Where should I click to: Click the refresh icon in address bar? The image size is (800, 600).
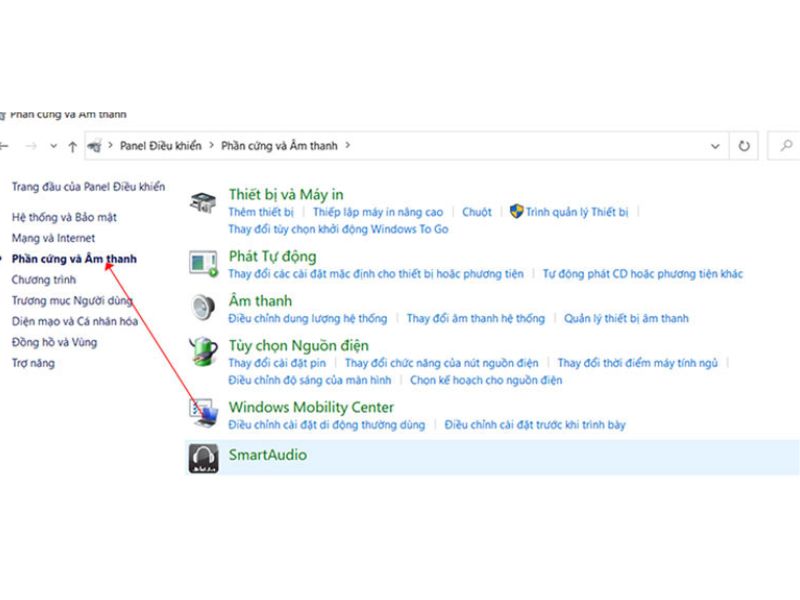(744, 146)
